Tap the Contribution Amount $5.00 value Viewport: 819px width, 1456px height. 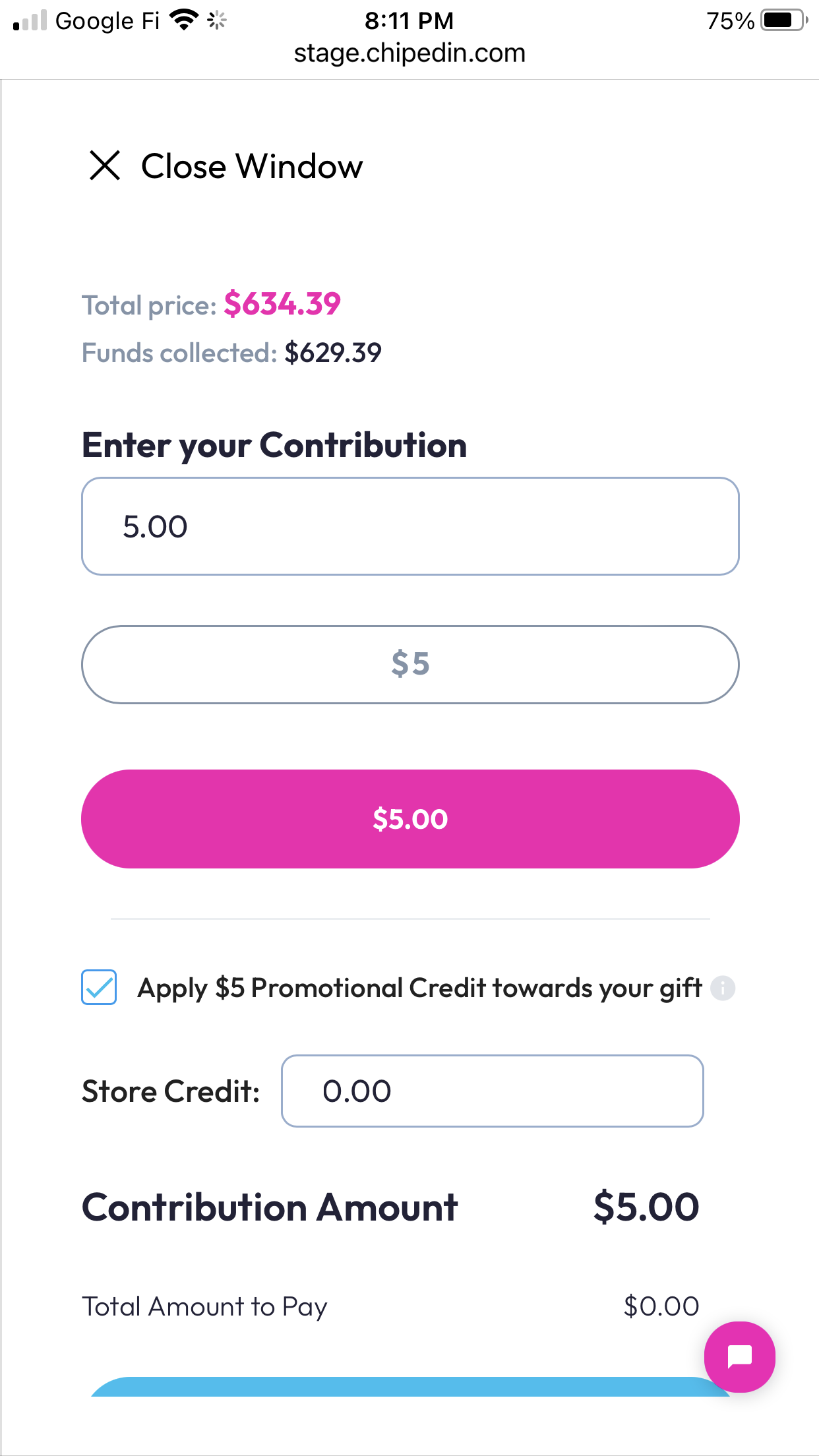coord(646,1207)
